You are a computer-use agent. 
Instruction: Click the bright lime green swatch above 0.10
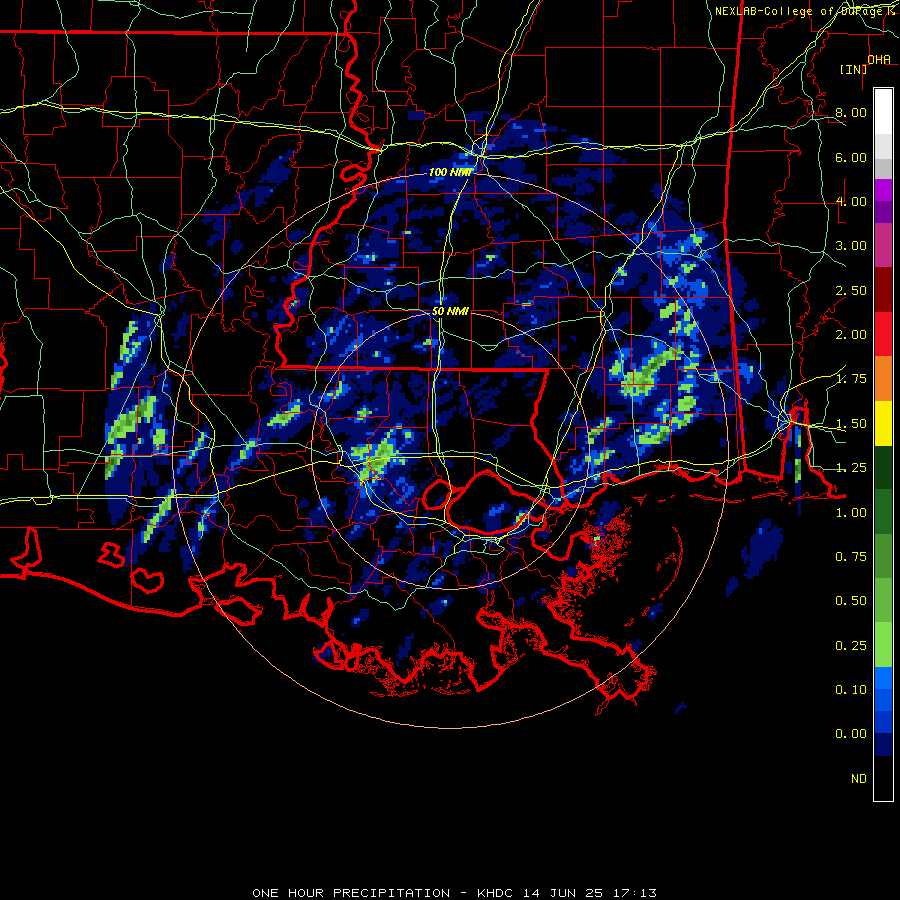tap(883, 645)
